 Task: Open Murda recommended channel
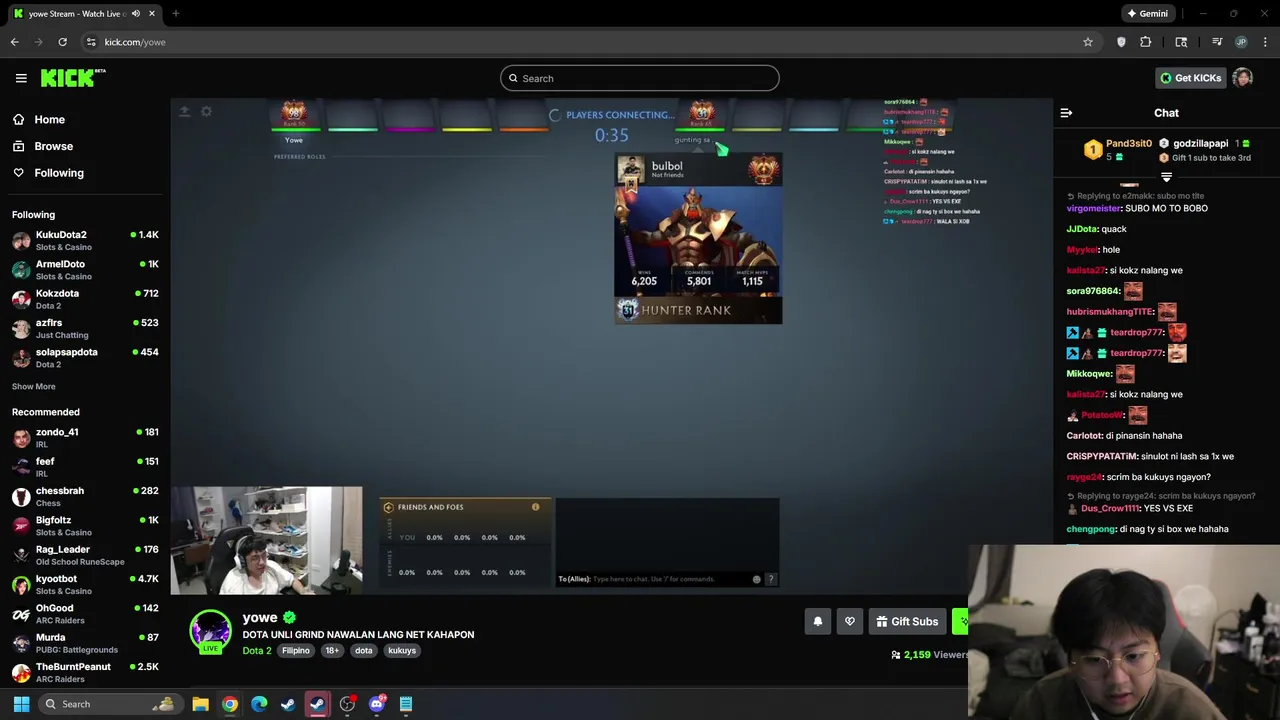coord(85,643)
